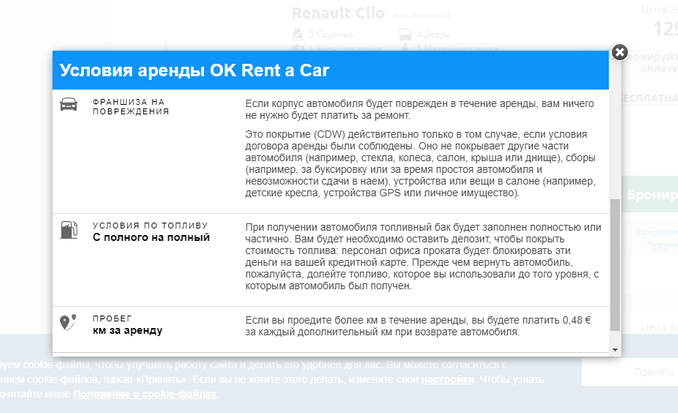Select the label Пробег

(x=112, y=318)
